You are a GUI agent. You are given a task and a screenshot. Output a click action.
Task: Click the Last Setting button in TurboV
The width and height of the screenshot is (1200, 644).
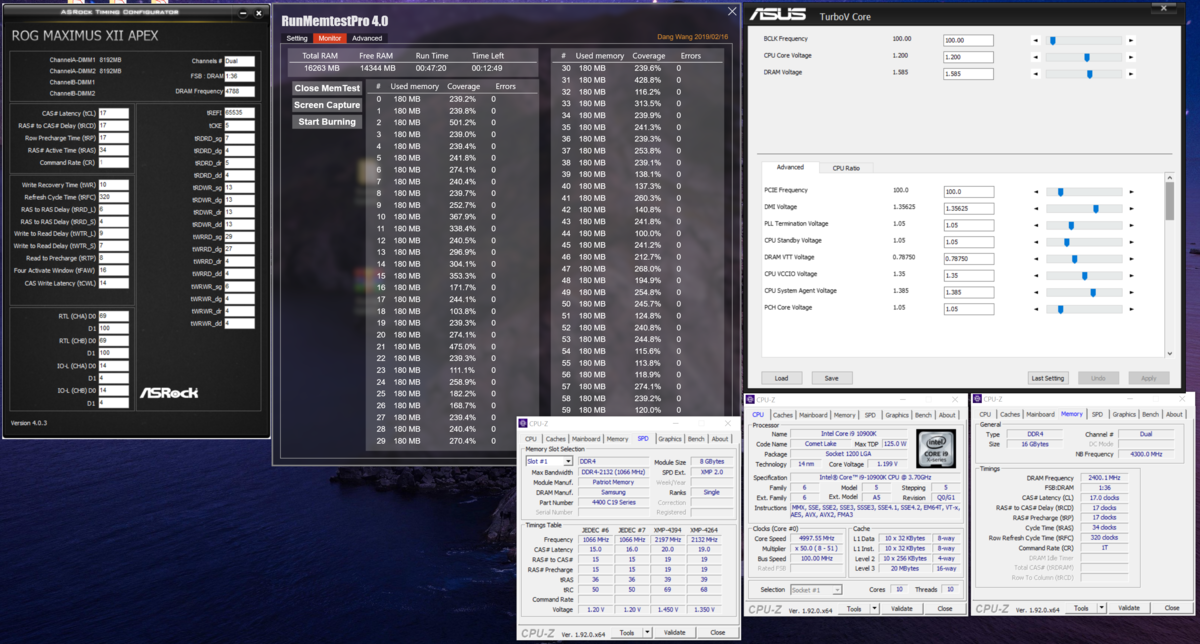coord(1047,378)
